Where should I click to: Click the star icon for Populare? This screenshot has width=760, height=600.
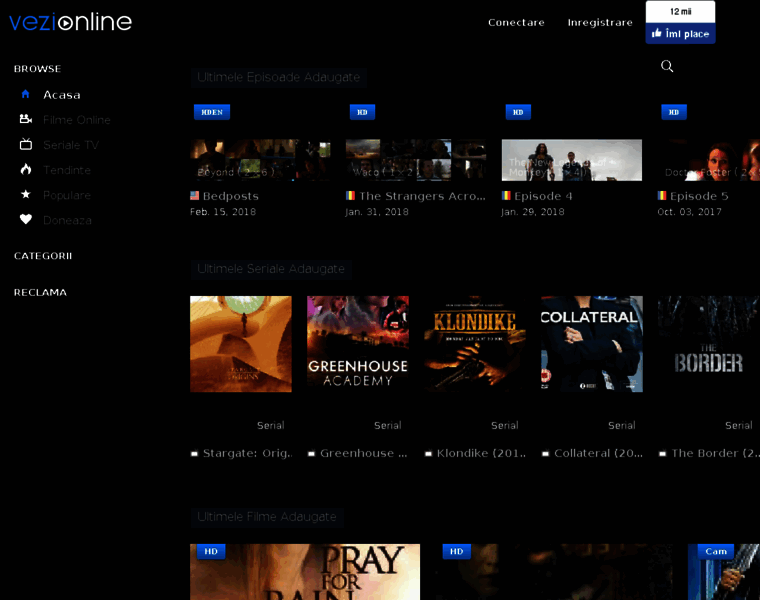[26, 194]
